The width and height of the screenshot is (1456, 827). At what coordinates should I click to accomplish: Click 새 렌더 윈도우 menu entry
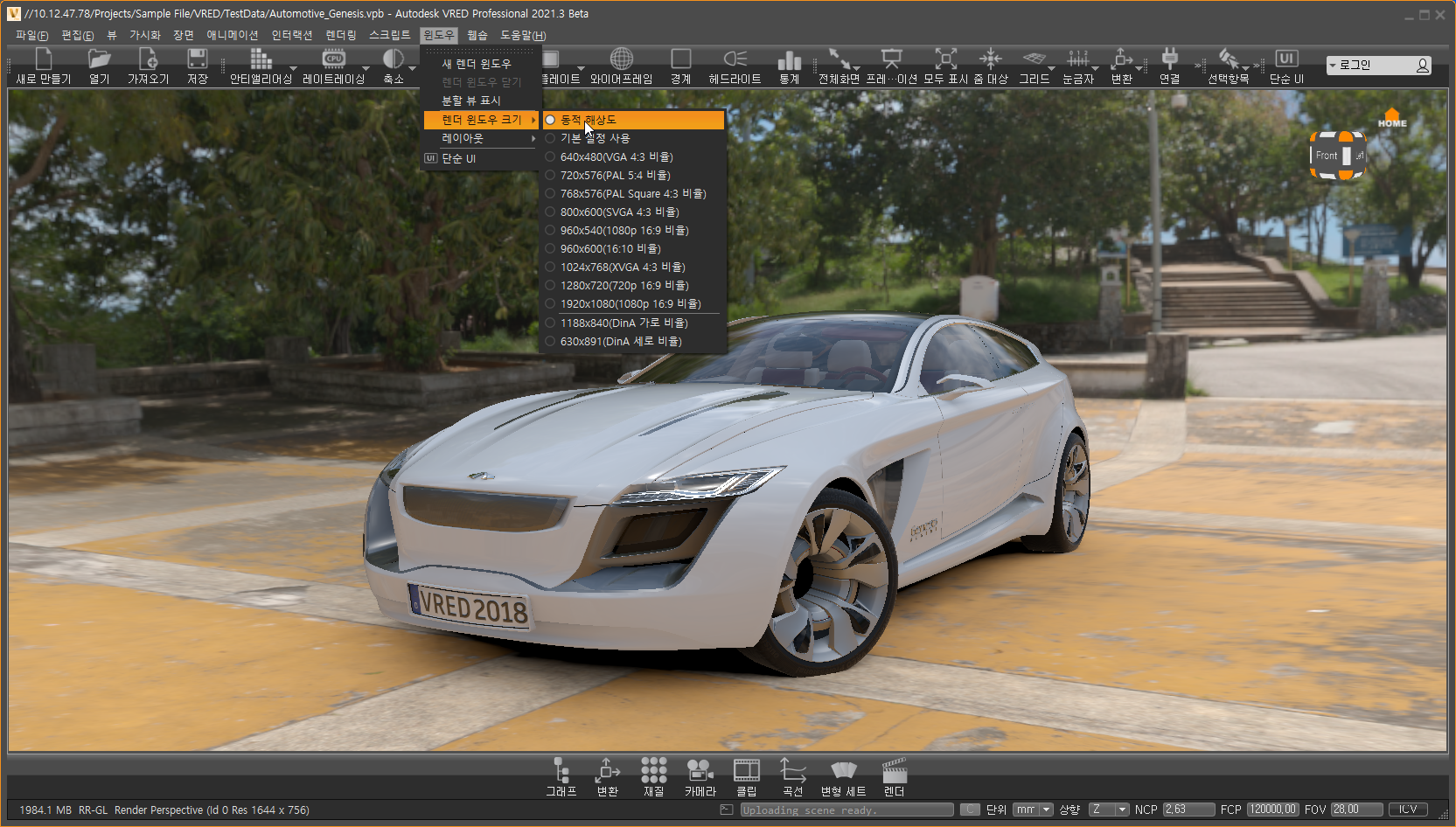477,64
